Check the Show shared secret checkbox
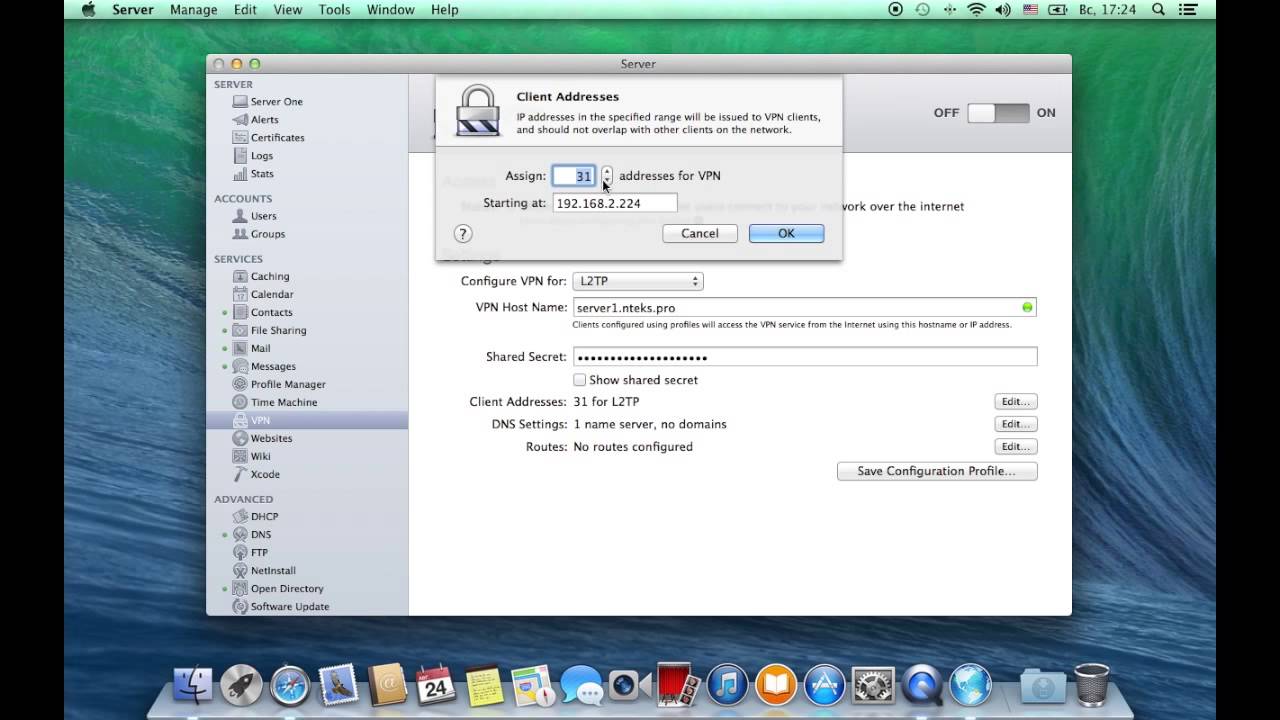The width and height of the screenshot is (1280, 720). (x=579, y=380)
